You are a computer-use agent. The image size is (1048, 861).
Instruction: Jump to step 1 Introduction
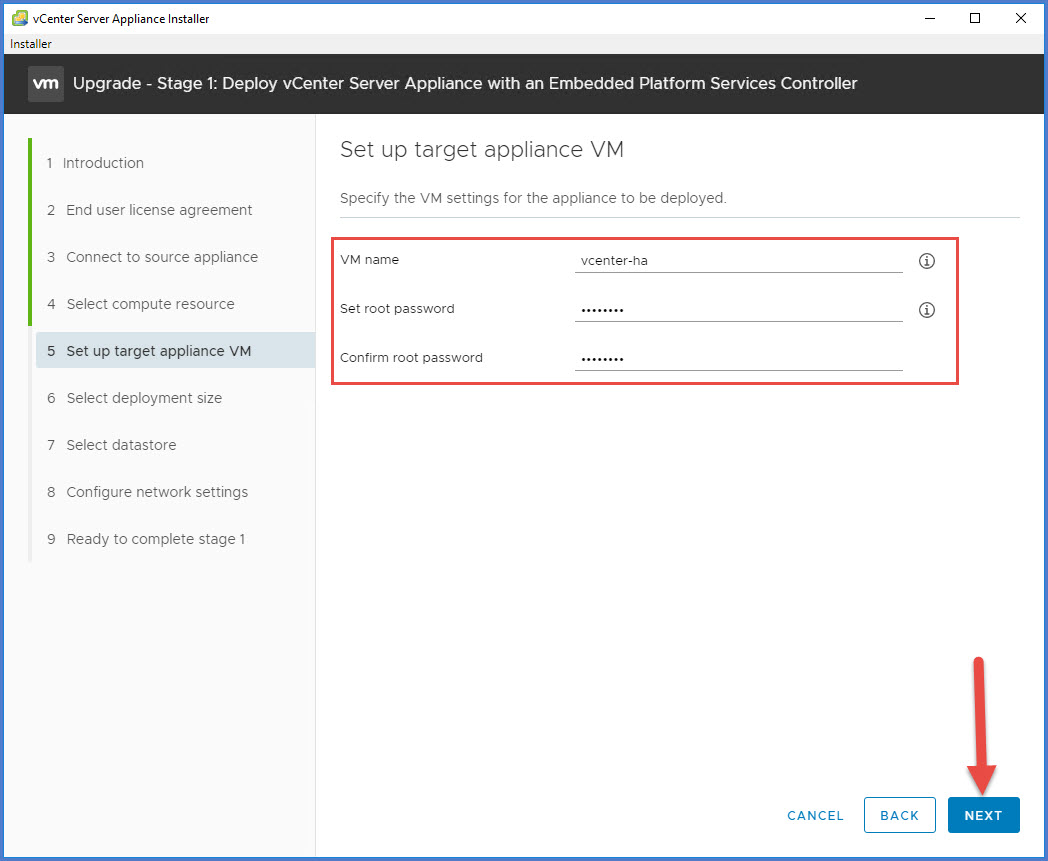coord(103,163)
